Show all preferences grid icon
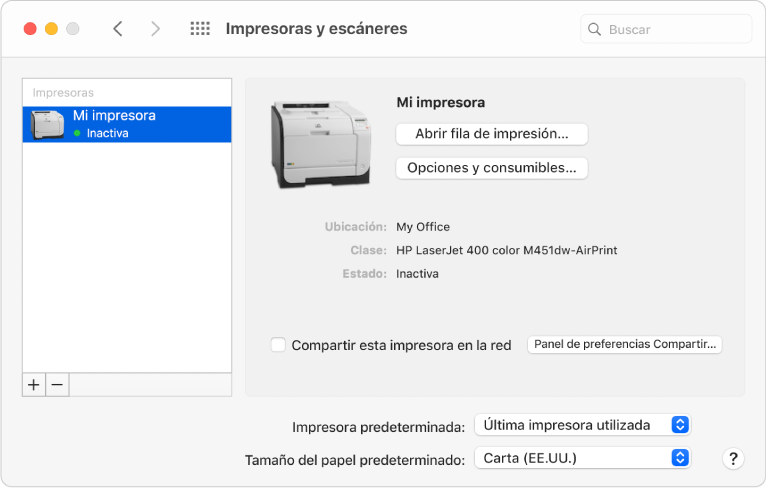766x489 pixels. point(200,29)
